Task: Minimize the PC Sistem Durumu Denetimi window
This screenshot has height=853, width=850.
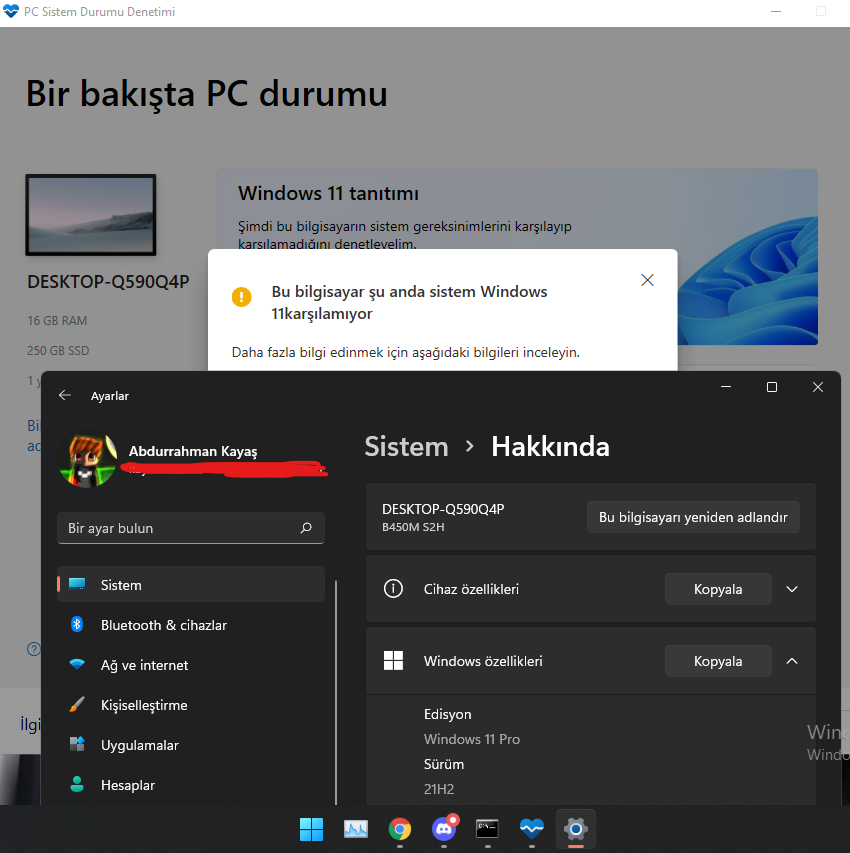Action: tap(776, 11)
